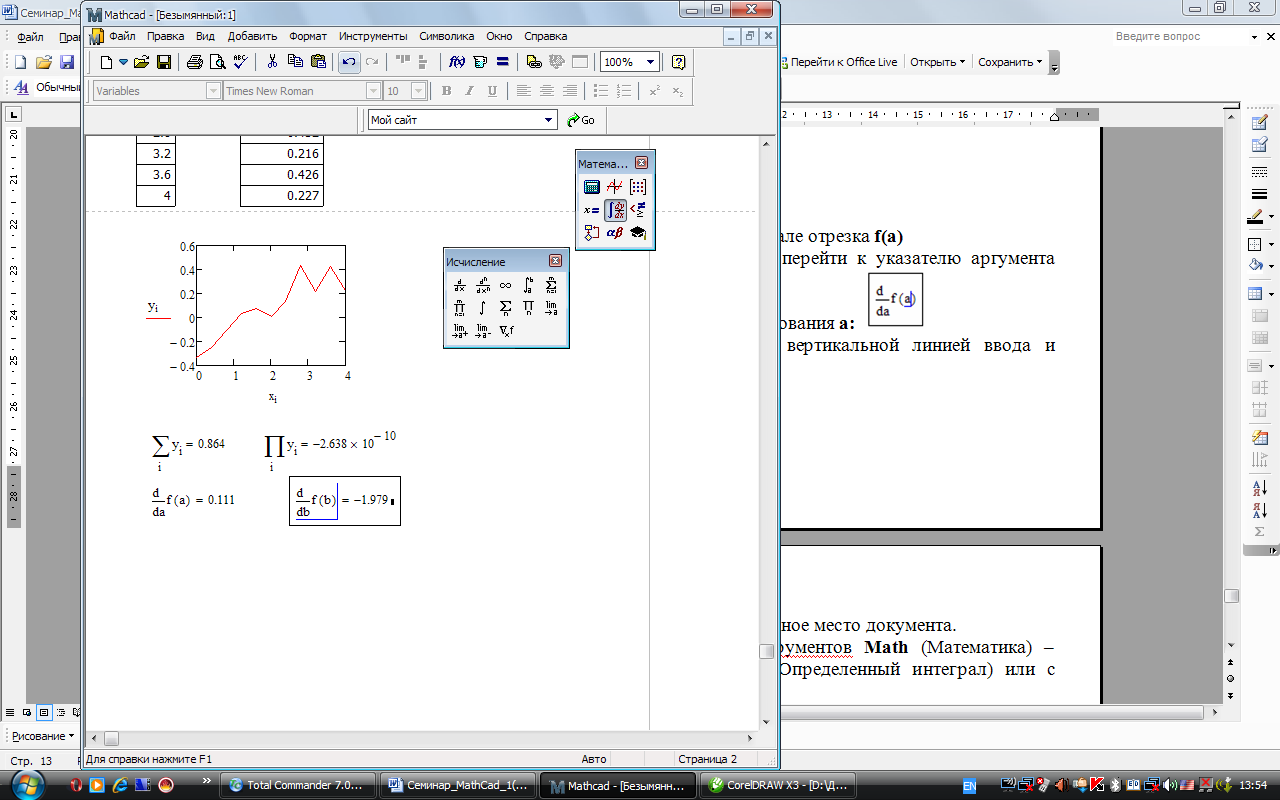Create a new Mathcad worksheet
Screen dimensions: 1280x800
tap(107, 62)
